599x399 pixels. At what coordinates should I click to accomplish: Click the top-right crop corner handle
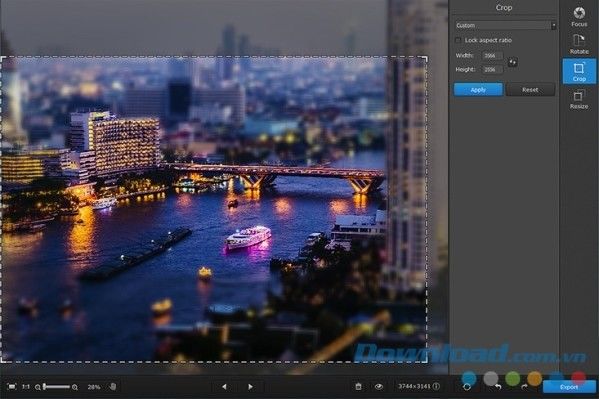click(426, 58)
